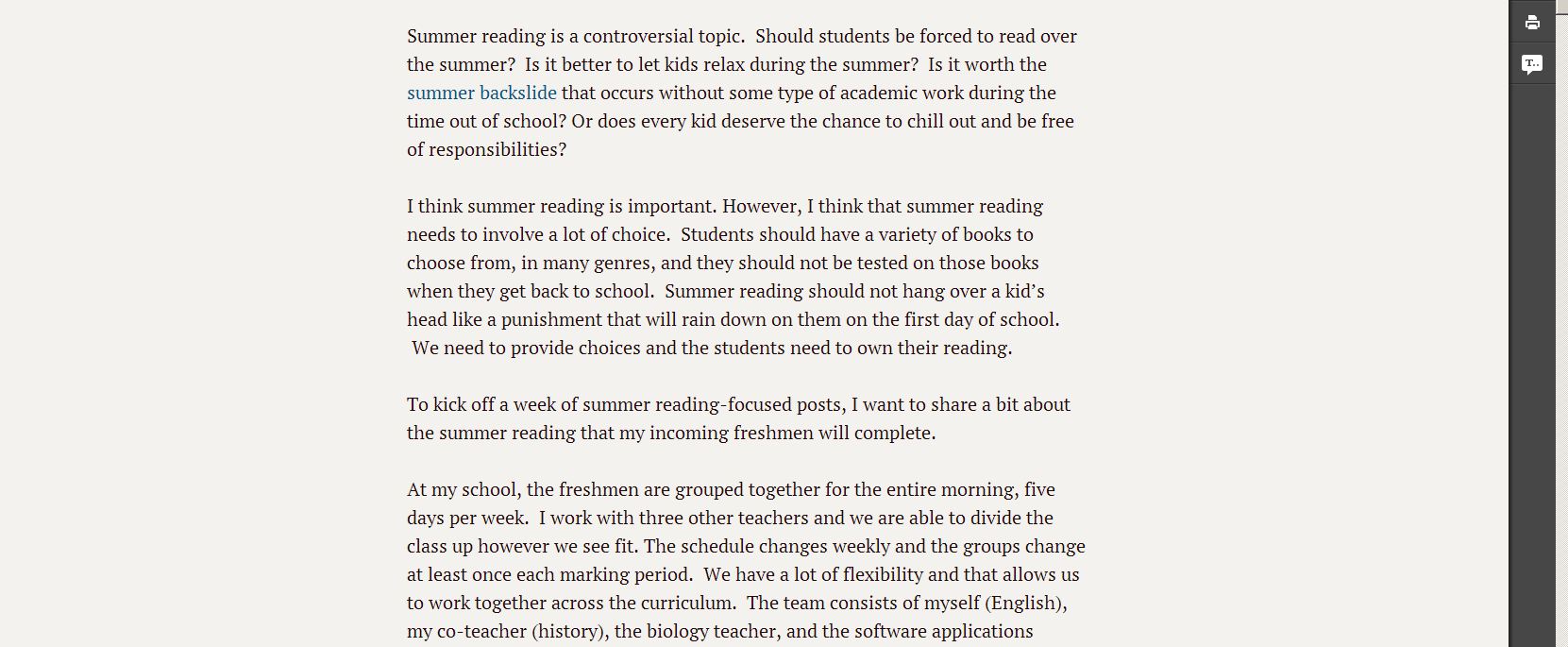
Task: Click the words 'marking period'
Action: [626, 574]
